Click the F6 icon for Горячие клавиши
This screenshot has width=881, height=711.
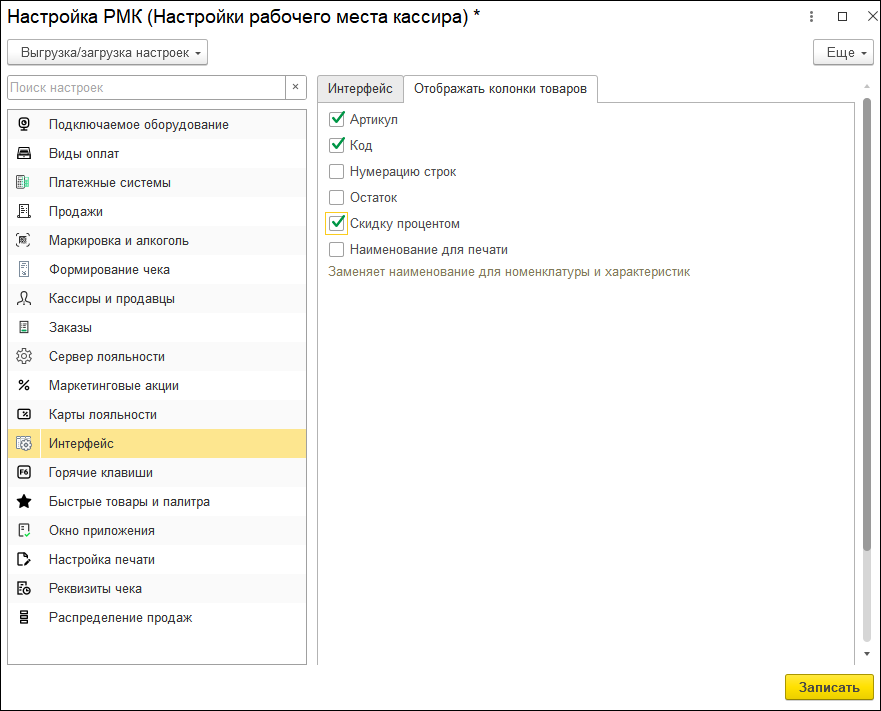click(x=24, y=473)
